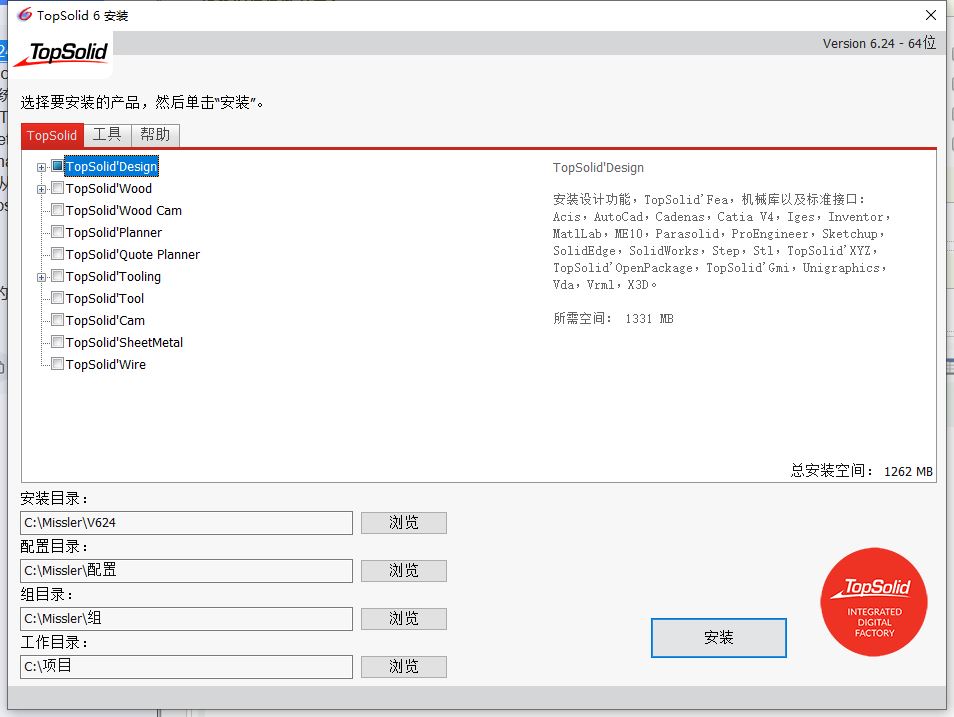Click the TopSolid 6 title bar icon
This screenshot has height=717, width=954.
pos(24,15)
